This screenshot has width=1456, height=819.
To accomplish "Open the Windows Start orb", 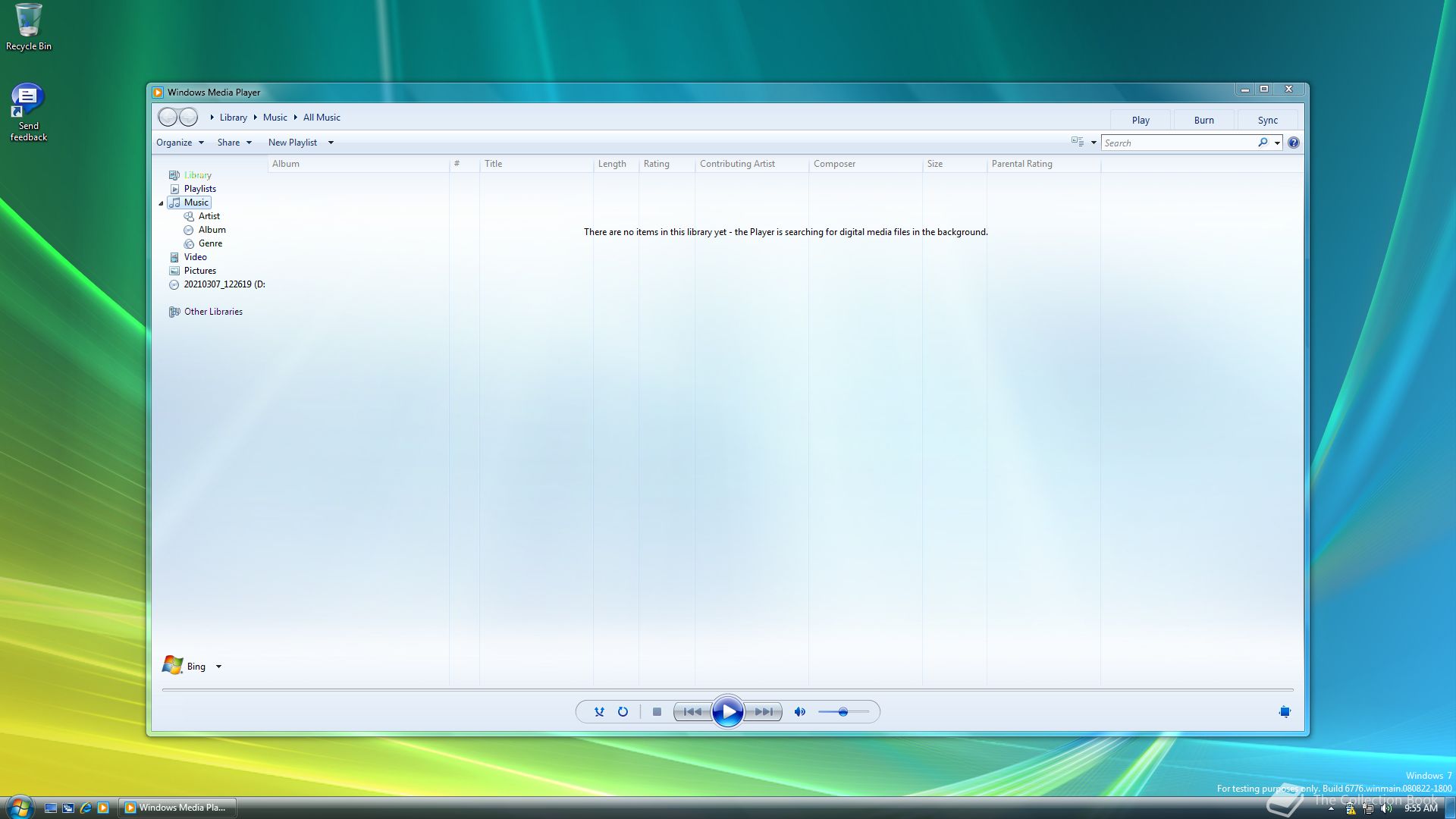I will pos(19,807).
